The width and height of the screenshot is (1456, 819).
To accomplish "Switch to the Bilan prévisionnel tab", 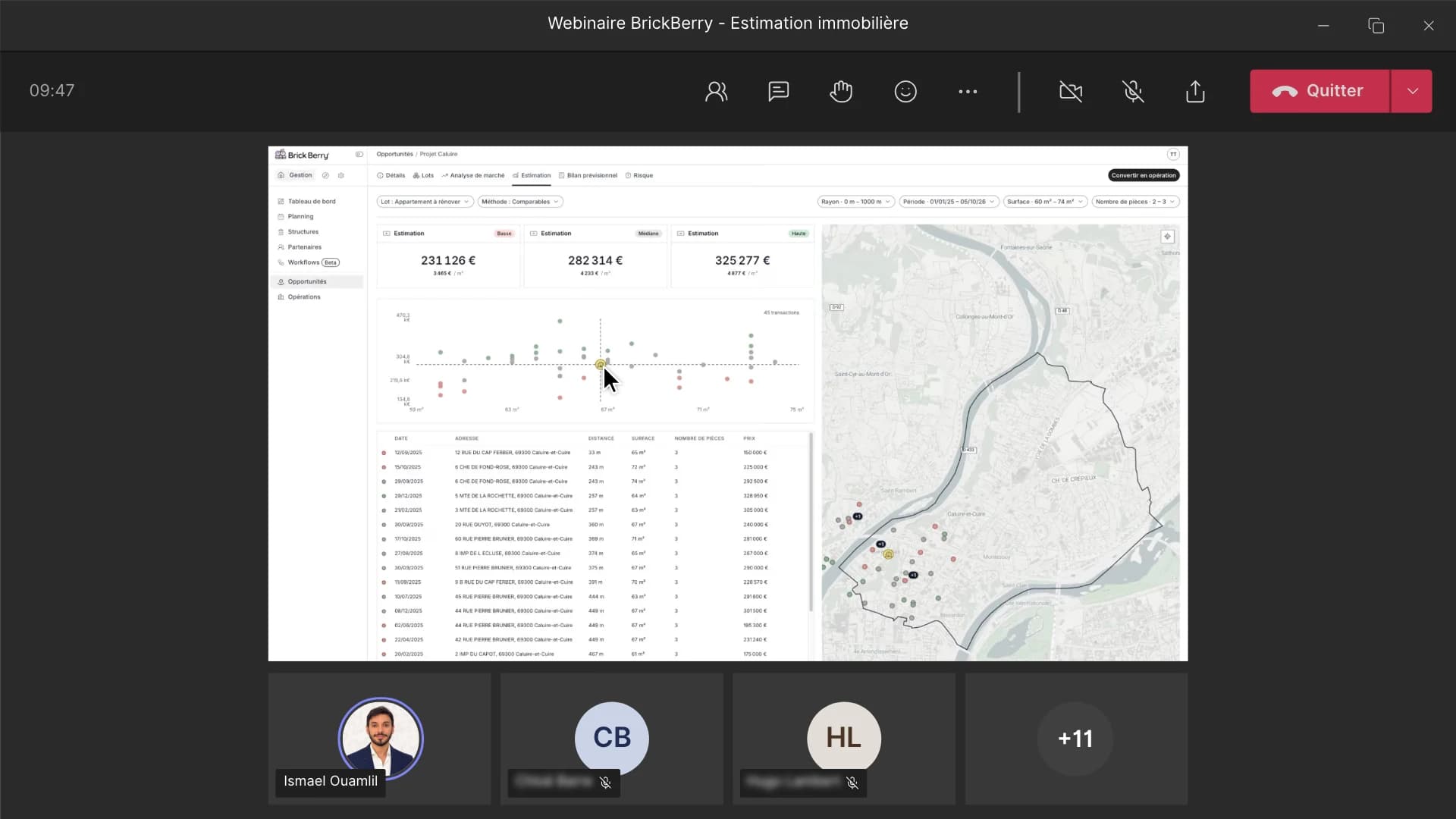I will point(588,175).
